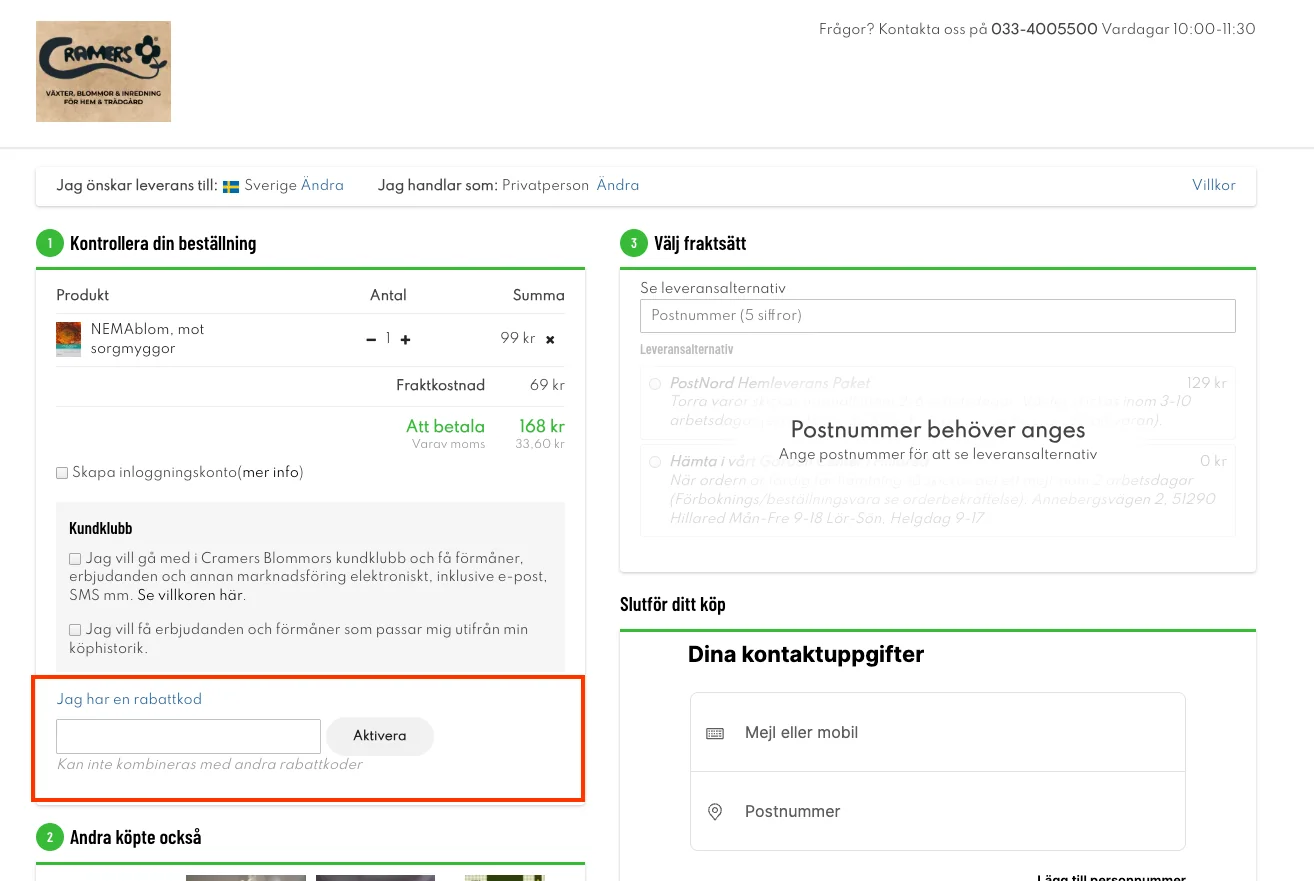The height and width of the screenshot is (881, 1314).
Task: Open the Villkor terms link
Action: (1213, 185)
